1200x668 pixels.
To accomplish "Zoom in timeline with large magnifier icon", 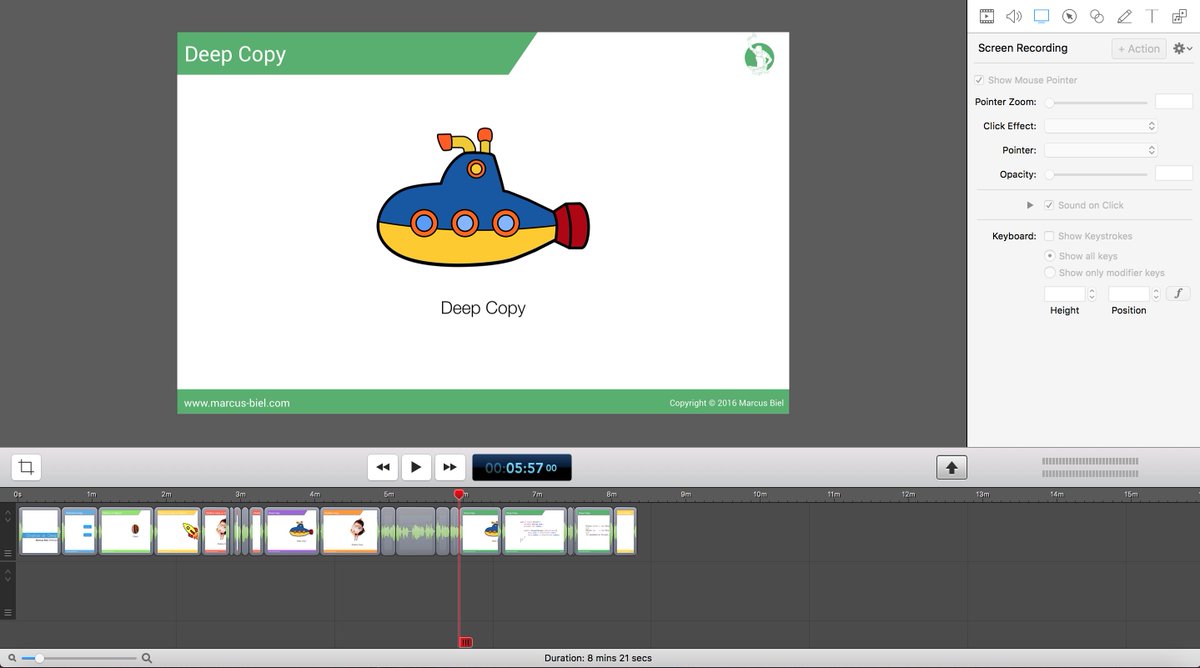I will point(147,658).
